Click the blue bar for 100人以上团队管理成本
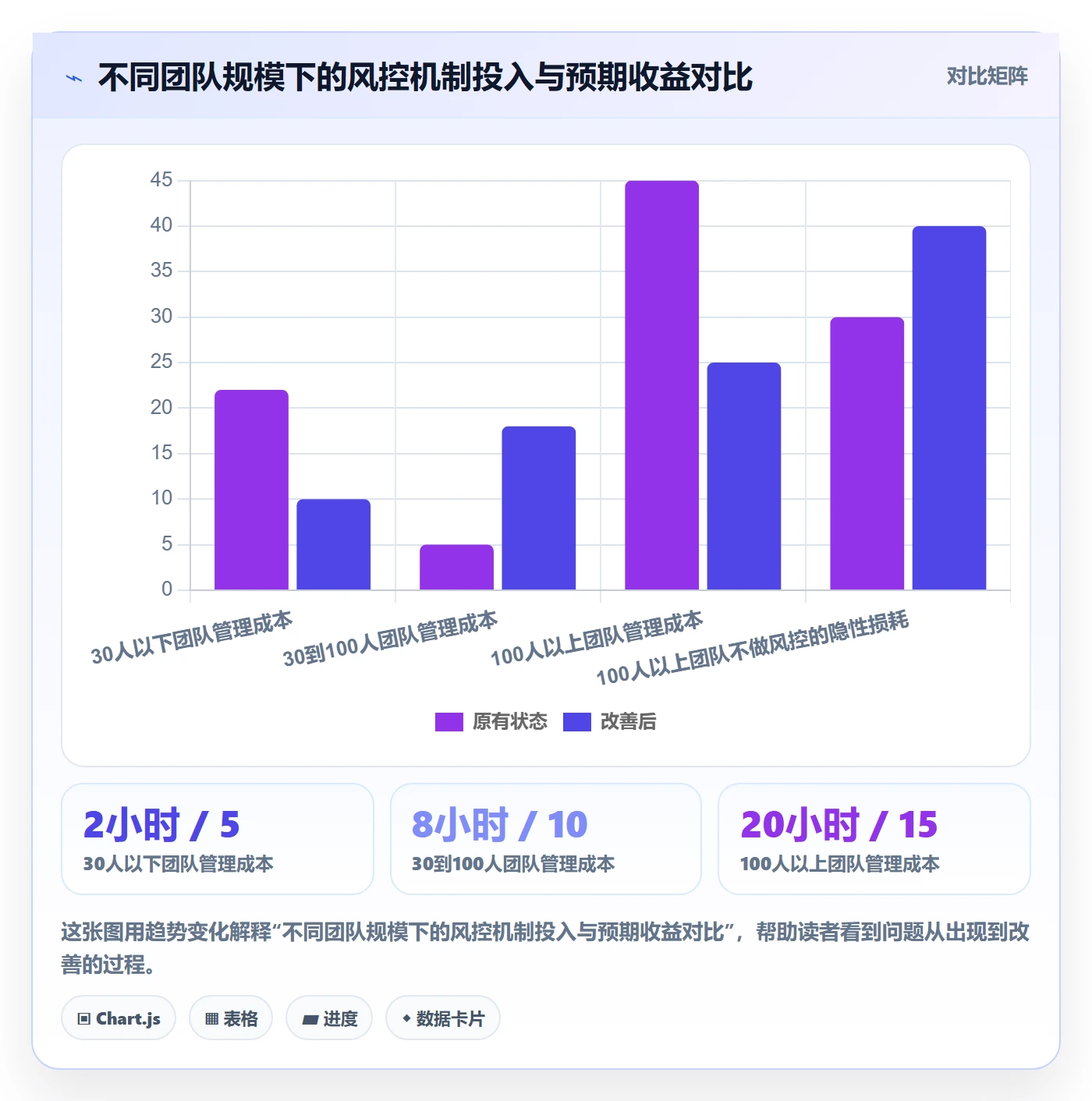 pyautogui.click(x=744, y=476)
